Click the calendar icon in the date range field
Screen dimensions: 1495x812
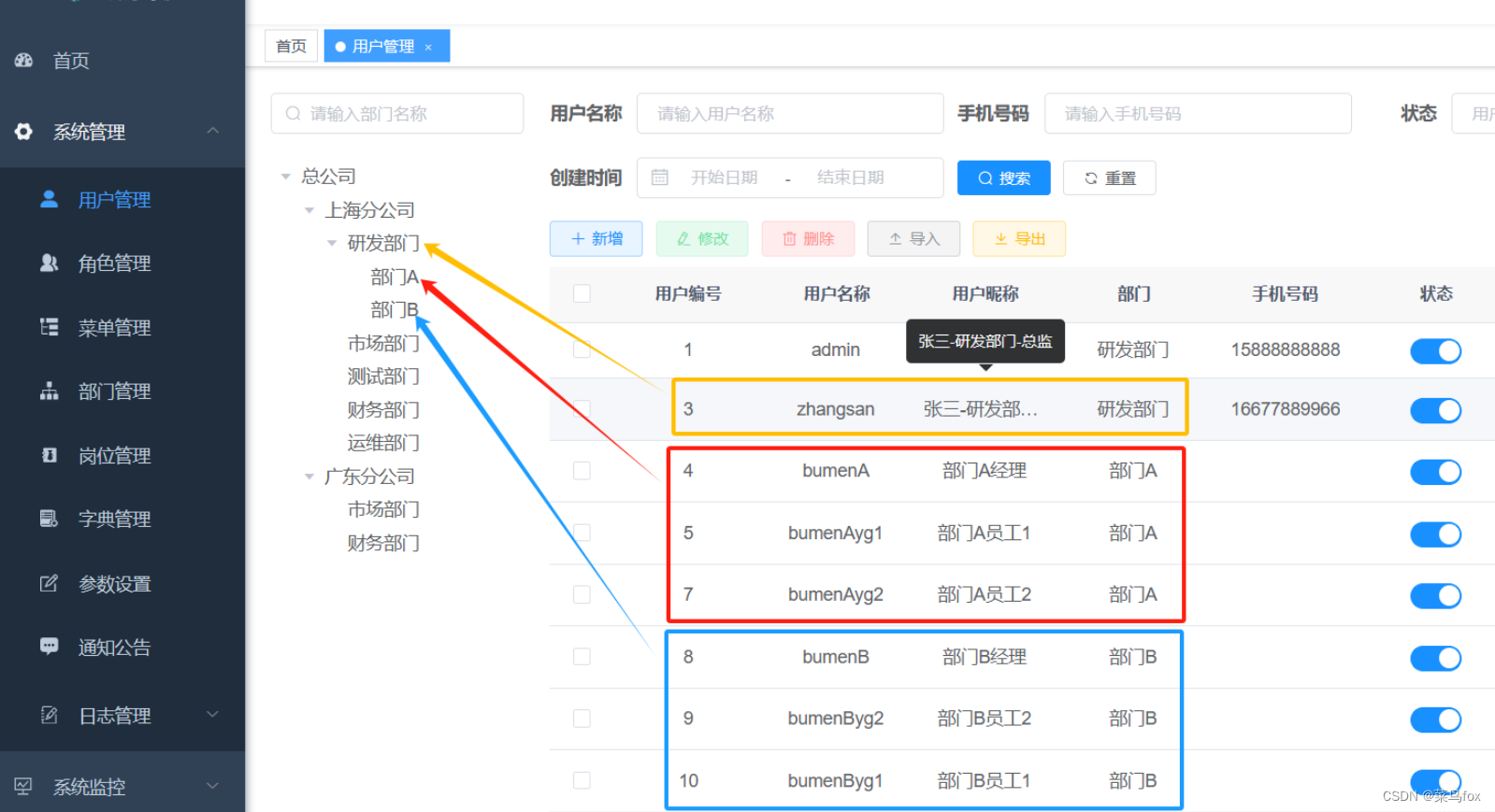click(660, 178)
